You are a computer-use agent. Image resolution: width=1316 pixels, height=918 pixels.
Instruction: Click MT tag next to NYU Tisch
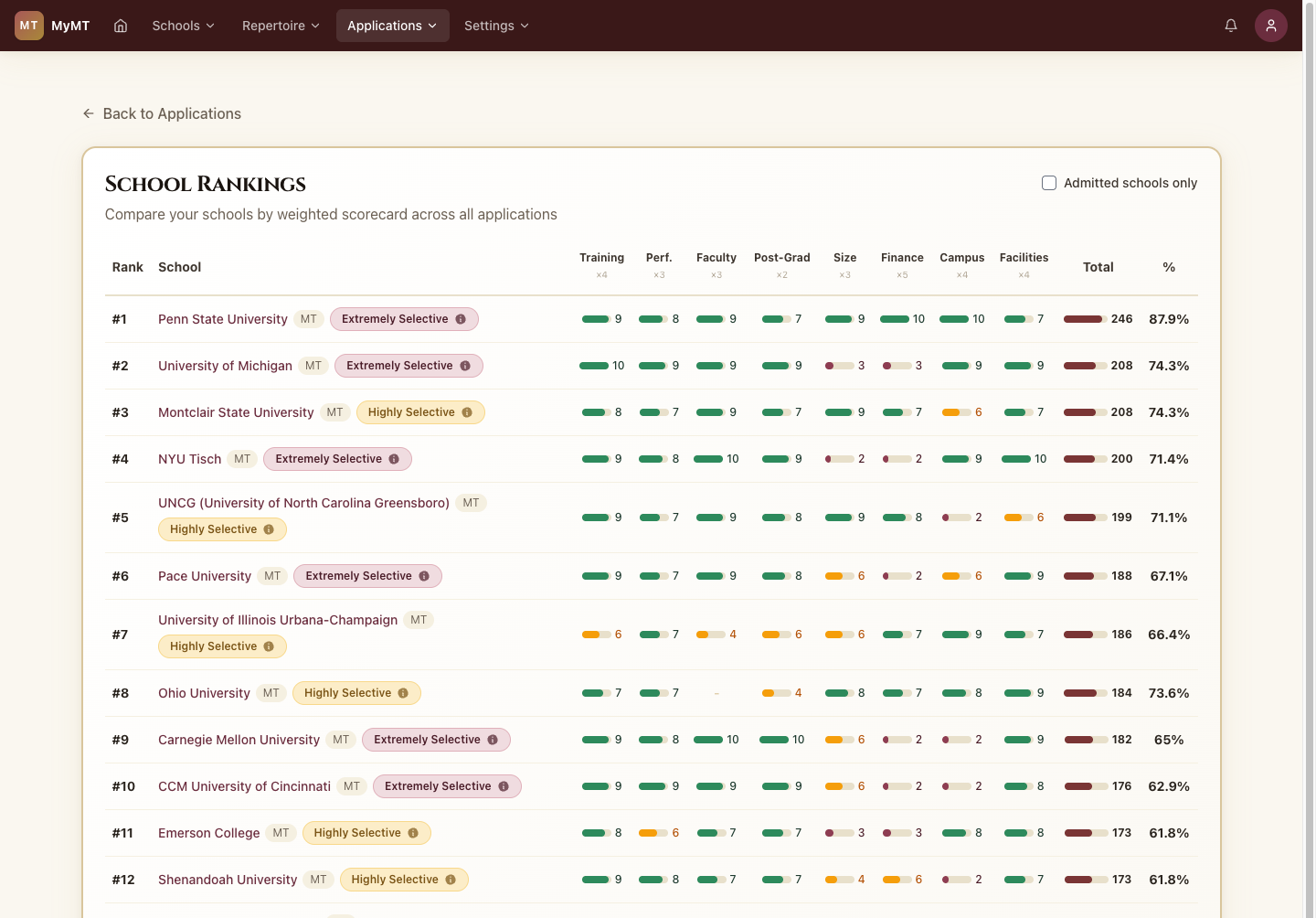pyautogui.click(x=242, y=459)
